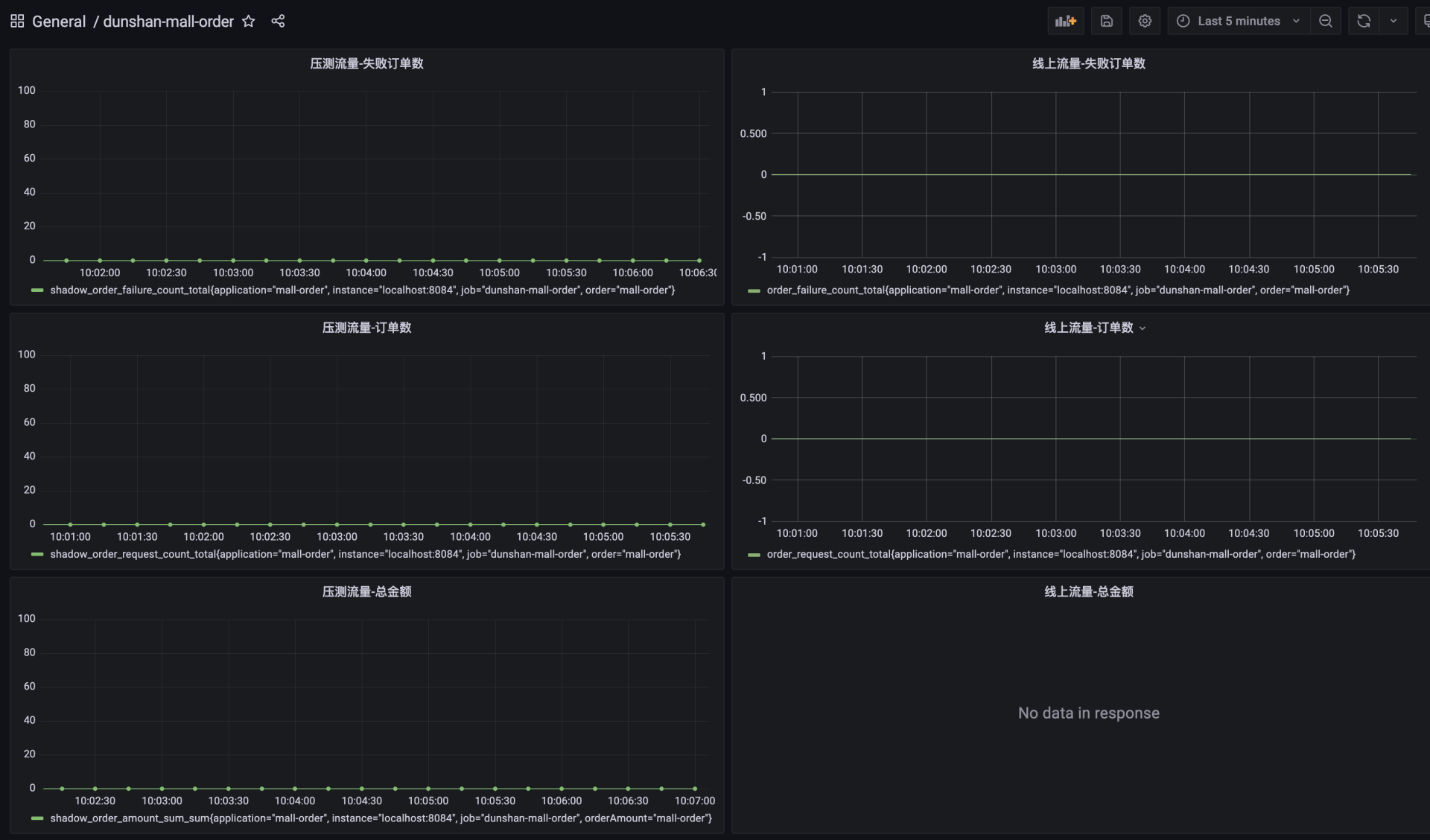
Task: Refresh the dashboard
Action: 1364,21
